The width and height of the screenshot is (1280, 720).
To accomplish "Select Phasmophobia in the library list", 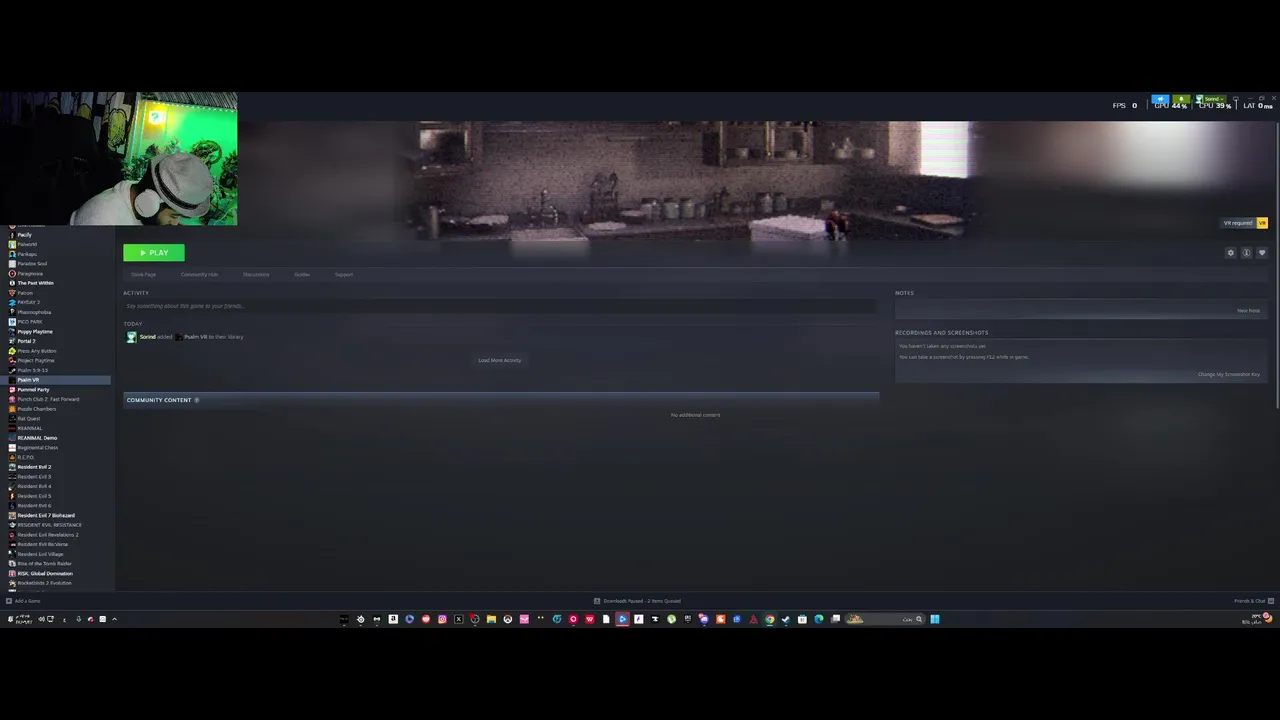I will (x=34, y=312).
